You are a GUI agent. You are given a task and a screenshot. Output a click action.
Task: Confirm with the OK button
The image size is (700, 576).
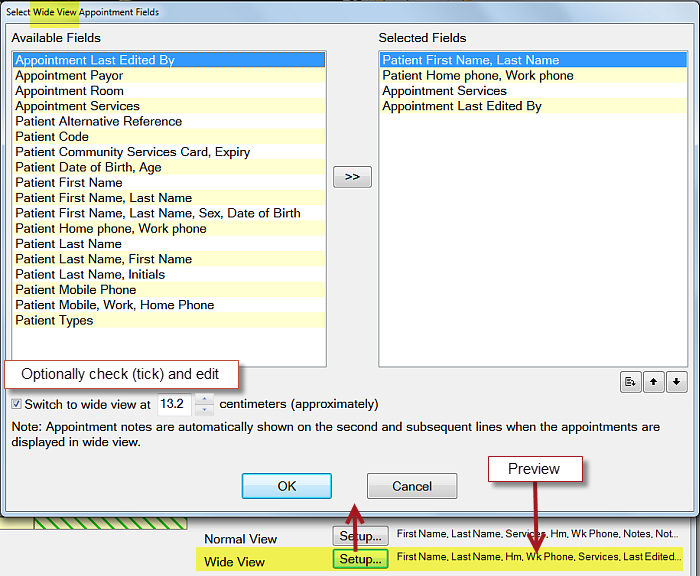pyautogui.click(x=287, y=486)
